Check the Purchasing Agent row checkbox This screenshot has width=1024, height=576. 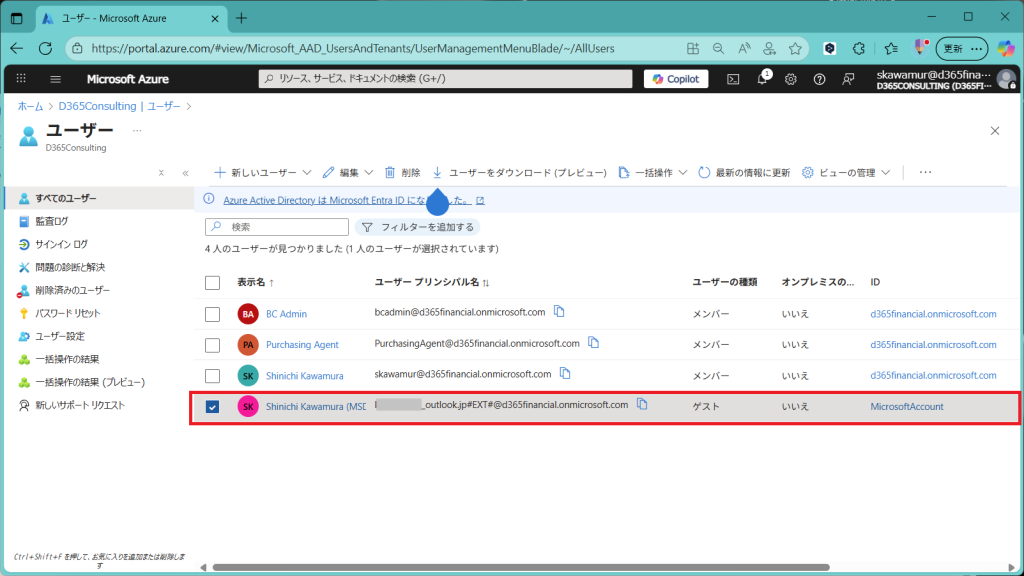(212, 345)
